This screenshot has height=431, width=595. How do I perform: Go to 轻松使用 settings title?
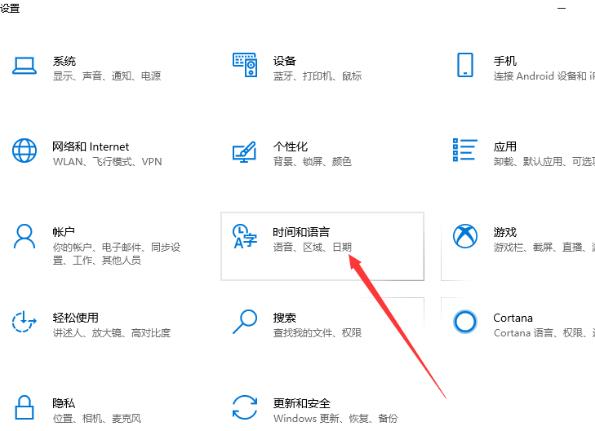click(x=76, y=318)
